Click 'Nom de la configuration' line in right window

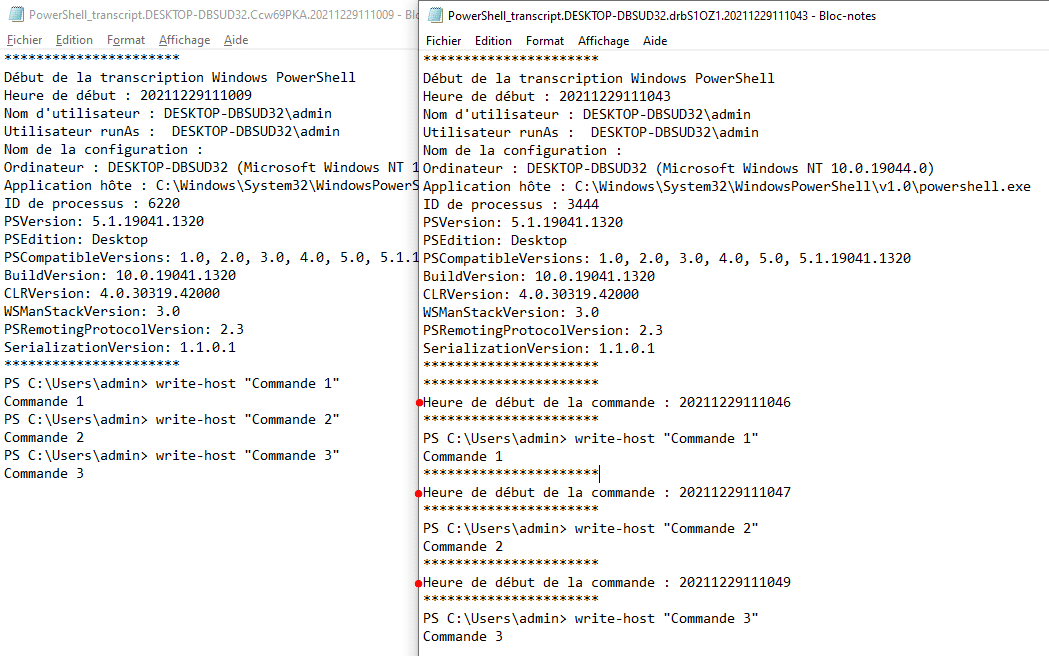[522, 150]
